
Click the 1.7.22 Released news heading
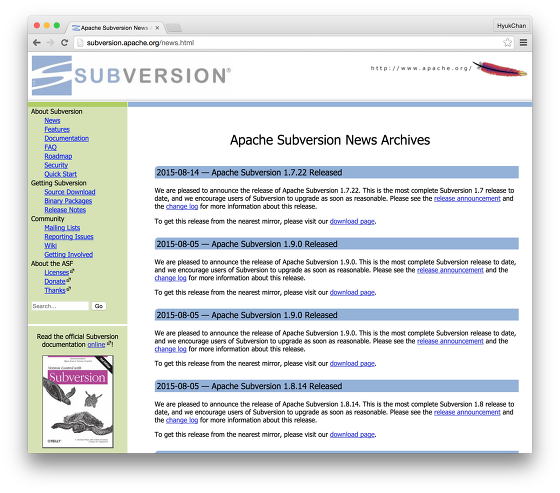pos(336,172)
